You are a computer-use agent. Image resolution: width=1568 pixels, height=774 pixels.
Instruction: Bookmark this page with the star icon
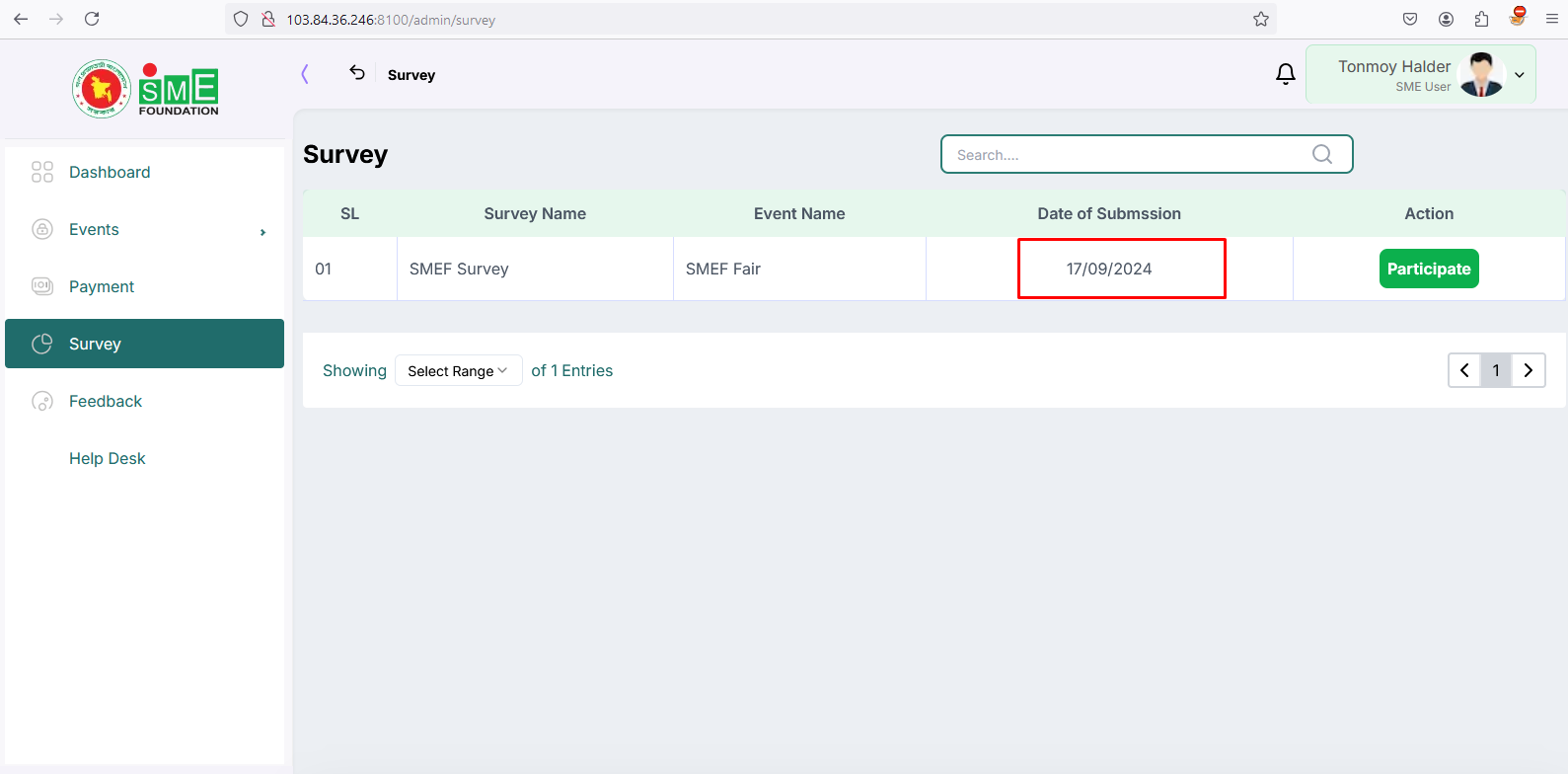[x=1261, y=19]
